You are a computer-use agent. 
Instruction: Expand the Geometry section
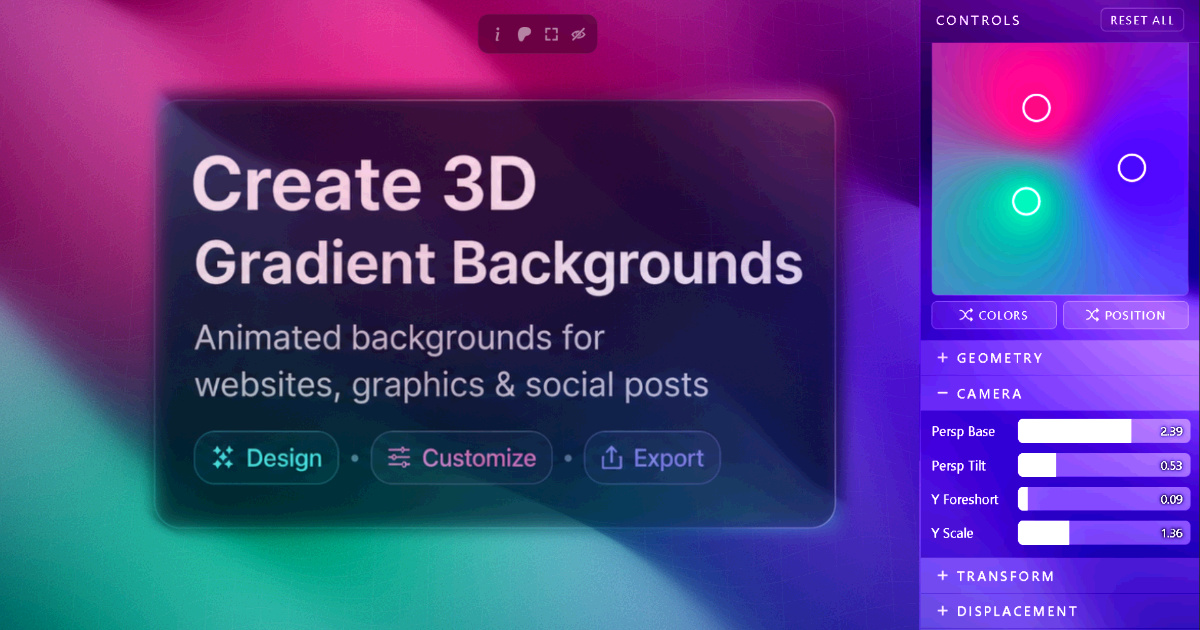[x=1060, y=358]
